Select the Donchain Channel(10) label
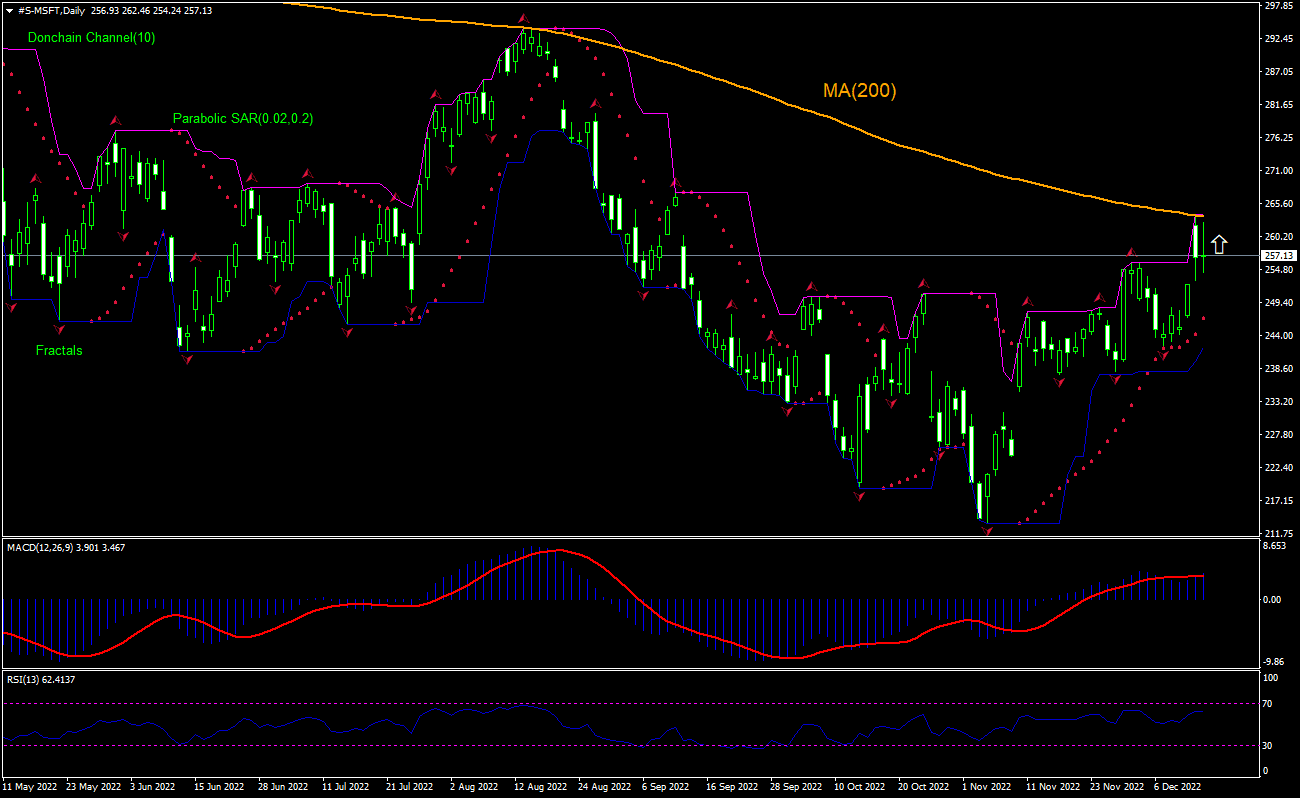Screen dimensions: 1300x798 [x=91, y=37]
